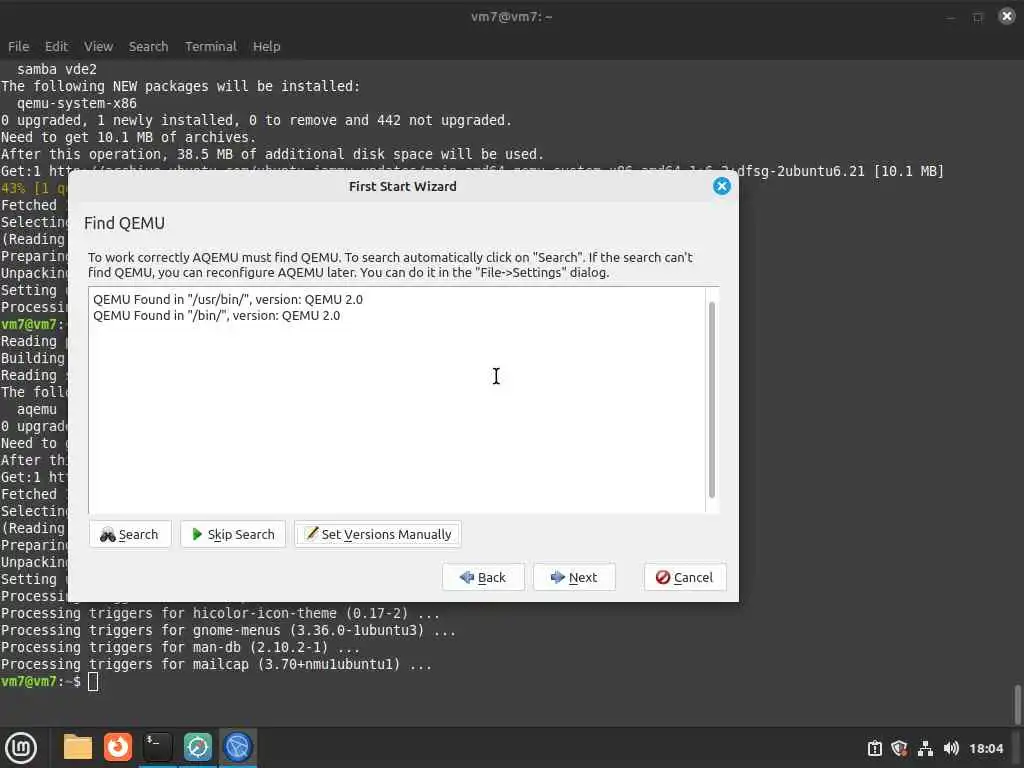Click terminal line 'qemu-system-x86'
Screen dimensions: 1024x768
(76, 103)
